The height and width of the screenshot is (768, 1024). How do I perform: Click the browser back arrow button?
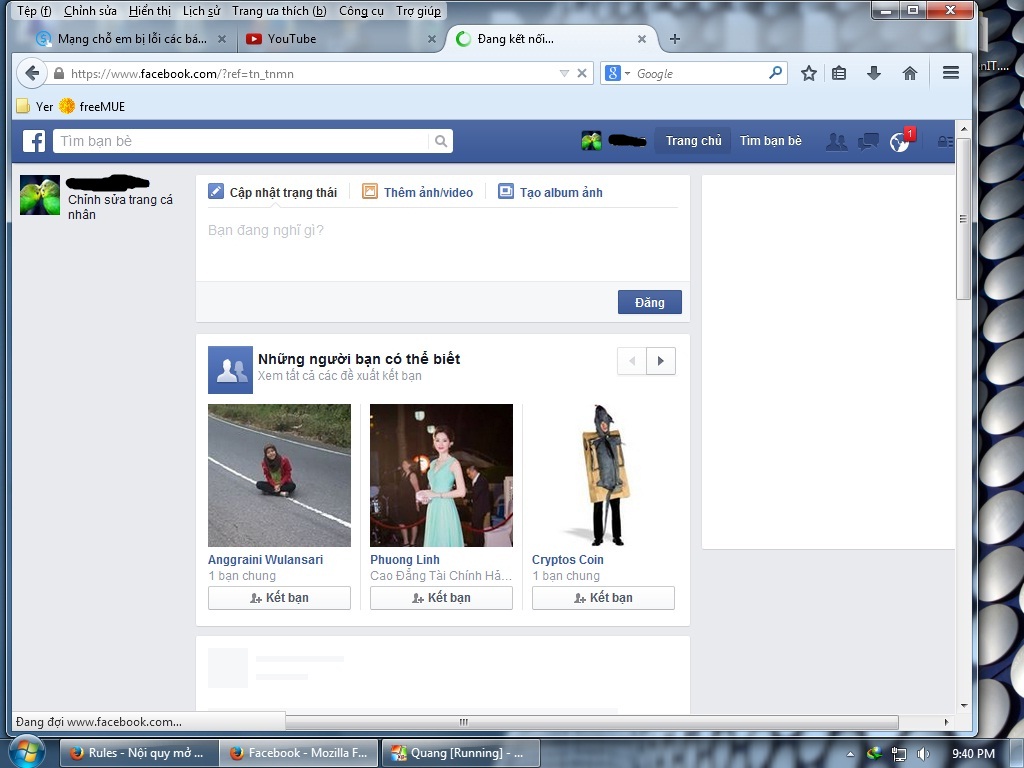point(32,73)
